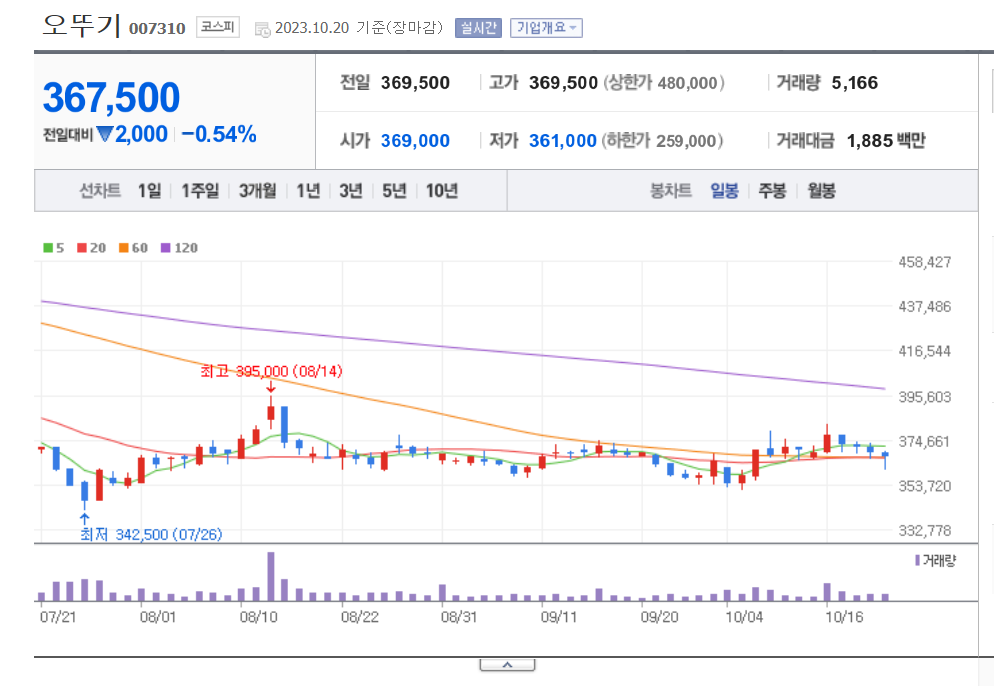Switch to the 월봉 candlestick chart

(821, 190)
